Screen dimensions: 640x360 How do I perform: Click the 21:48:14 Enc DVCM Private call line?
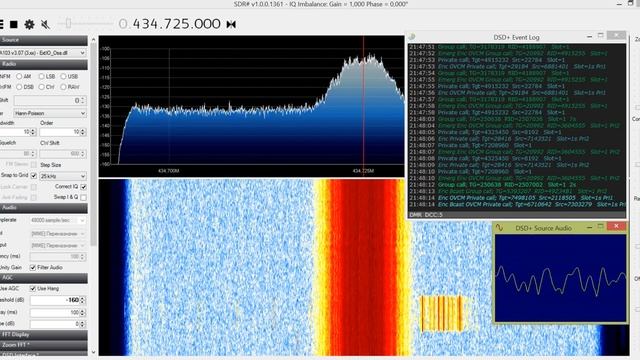511,198
